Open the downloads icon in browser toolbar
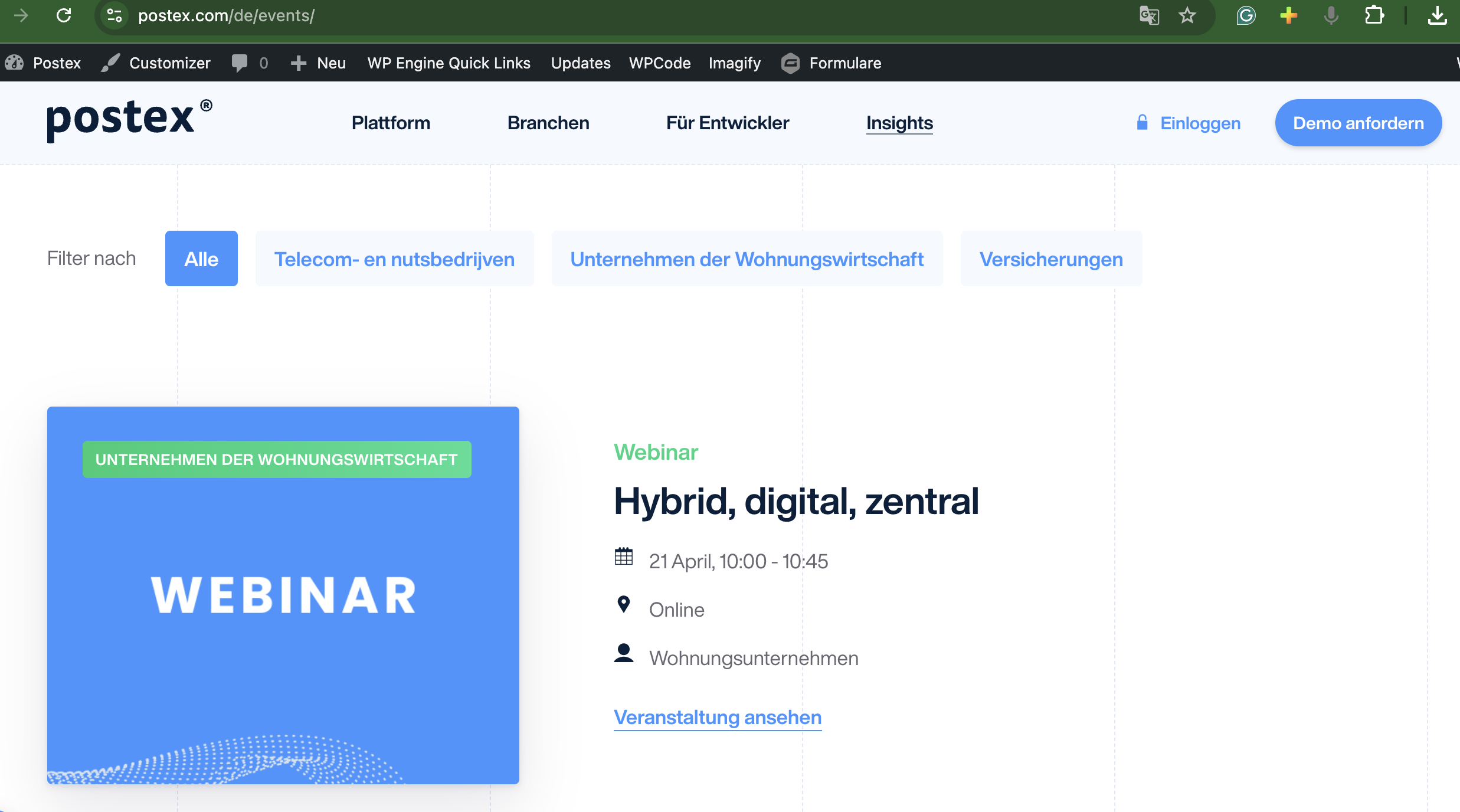 [x=1437, y=15]
